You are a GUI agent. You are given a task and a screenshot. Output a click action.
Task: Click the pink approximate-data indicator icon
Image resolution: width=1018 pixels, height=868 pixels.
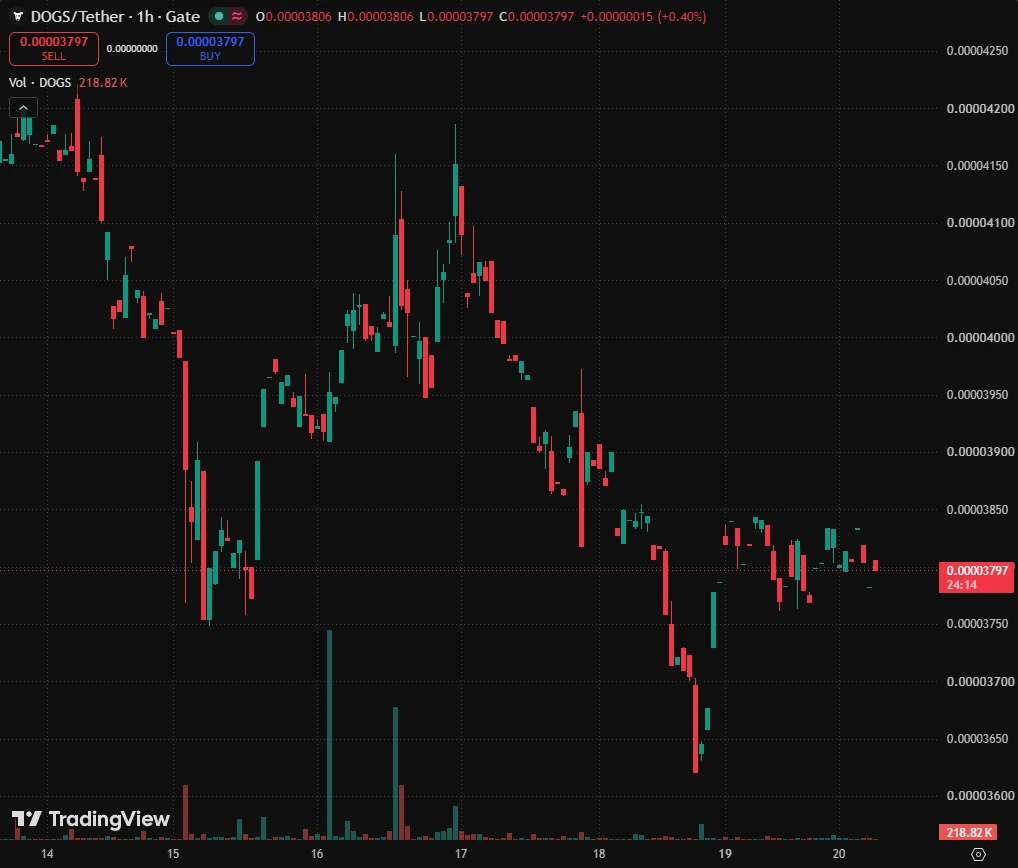tap(237, 16)
